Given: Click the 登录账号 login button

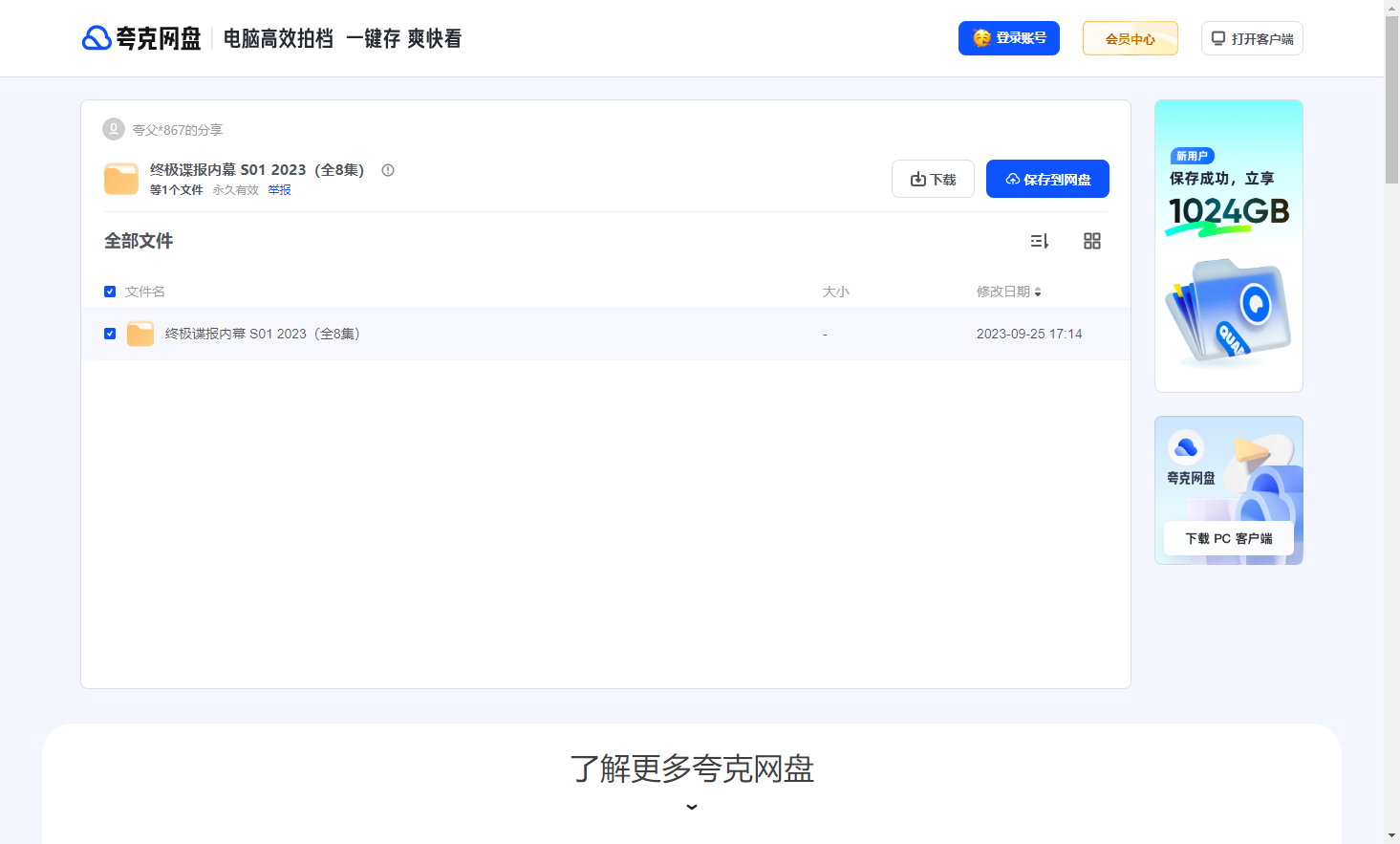Looking at the screenshot, I should click(x=1009, y=38).
